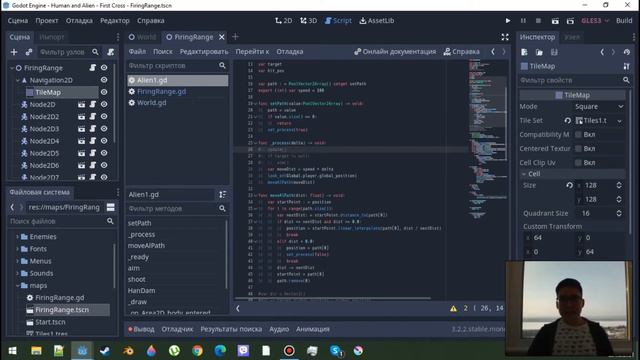Screen dimensions: 640x360
Task: Search icon in script filter field
Action: point(222,66)
